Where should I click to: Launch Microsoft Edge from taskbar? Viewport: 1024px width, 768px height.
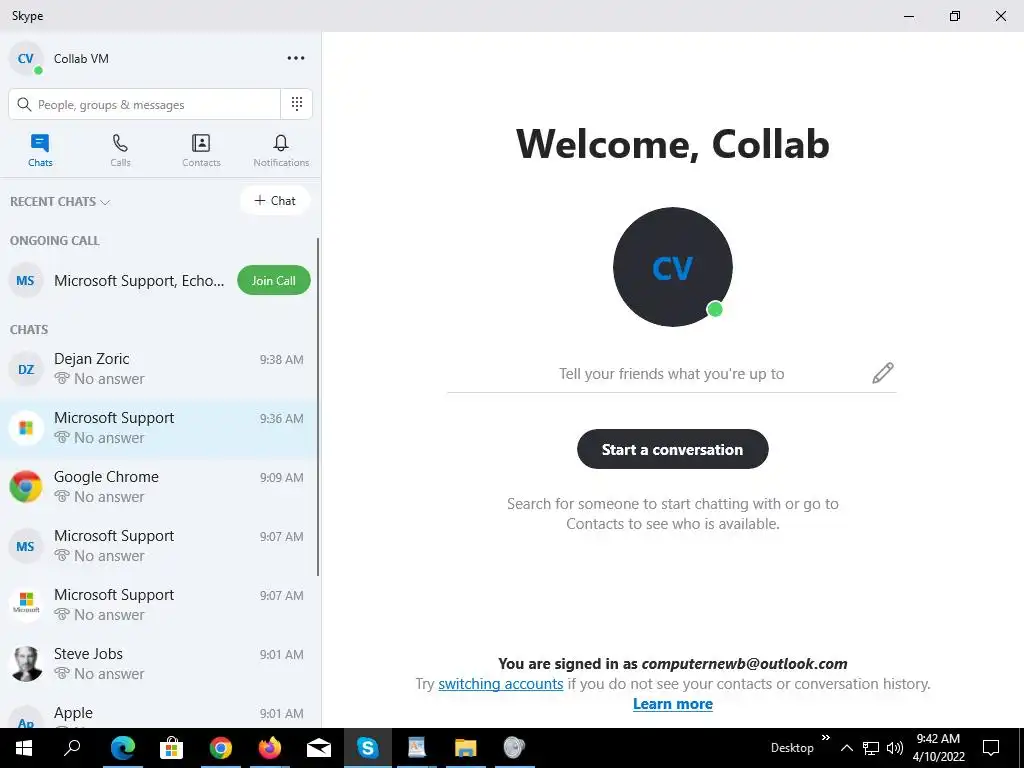122,748
